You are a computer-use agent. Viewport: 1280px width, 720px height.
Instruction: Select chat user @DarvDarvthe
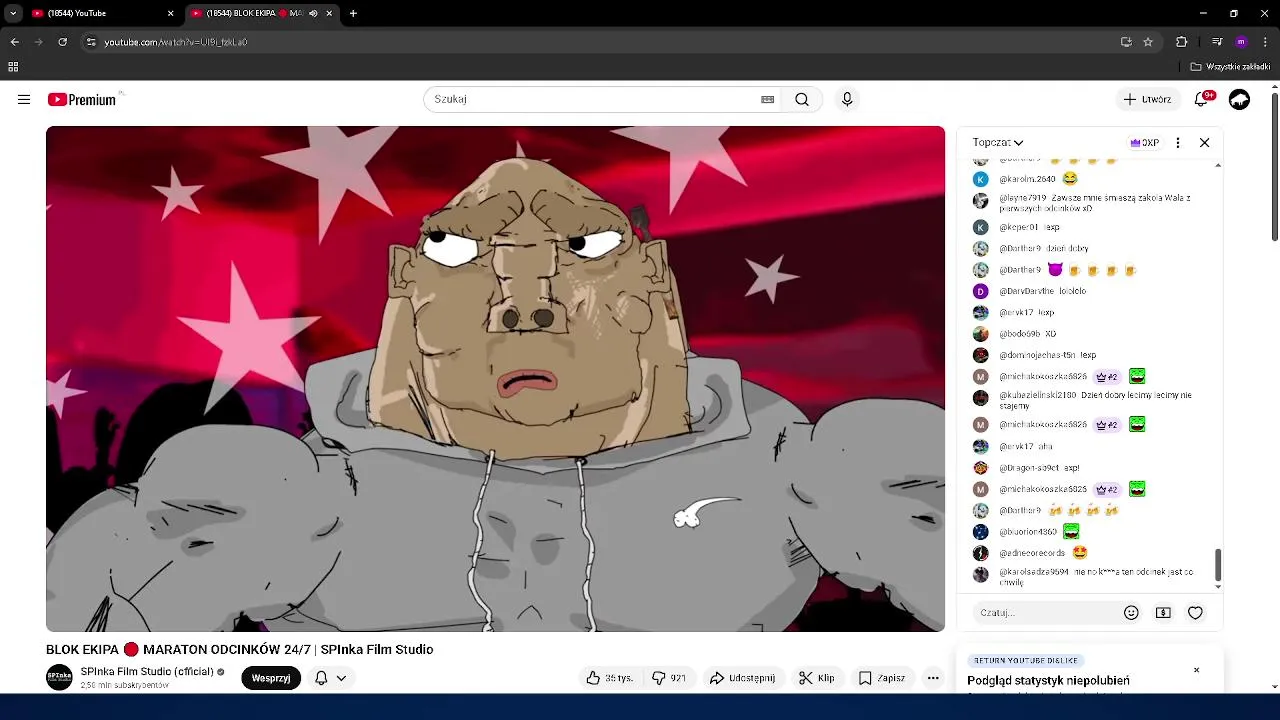[1028, 291]
